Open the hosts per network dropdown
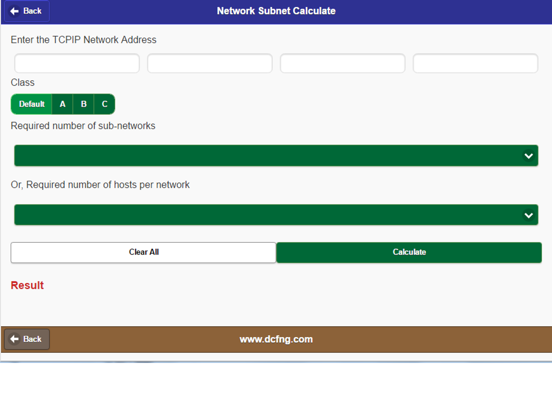 click(x=276, y=215)
